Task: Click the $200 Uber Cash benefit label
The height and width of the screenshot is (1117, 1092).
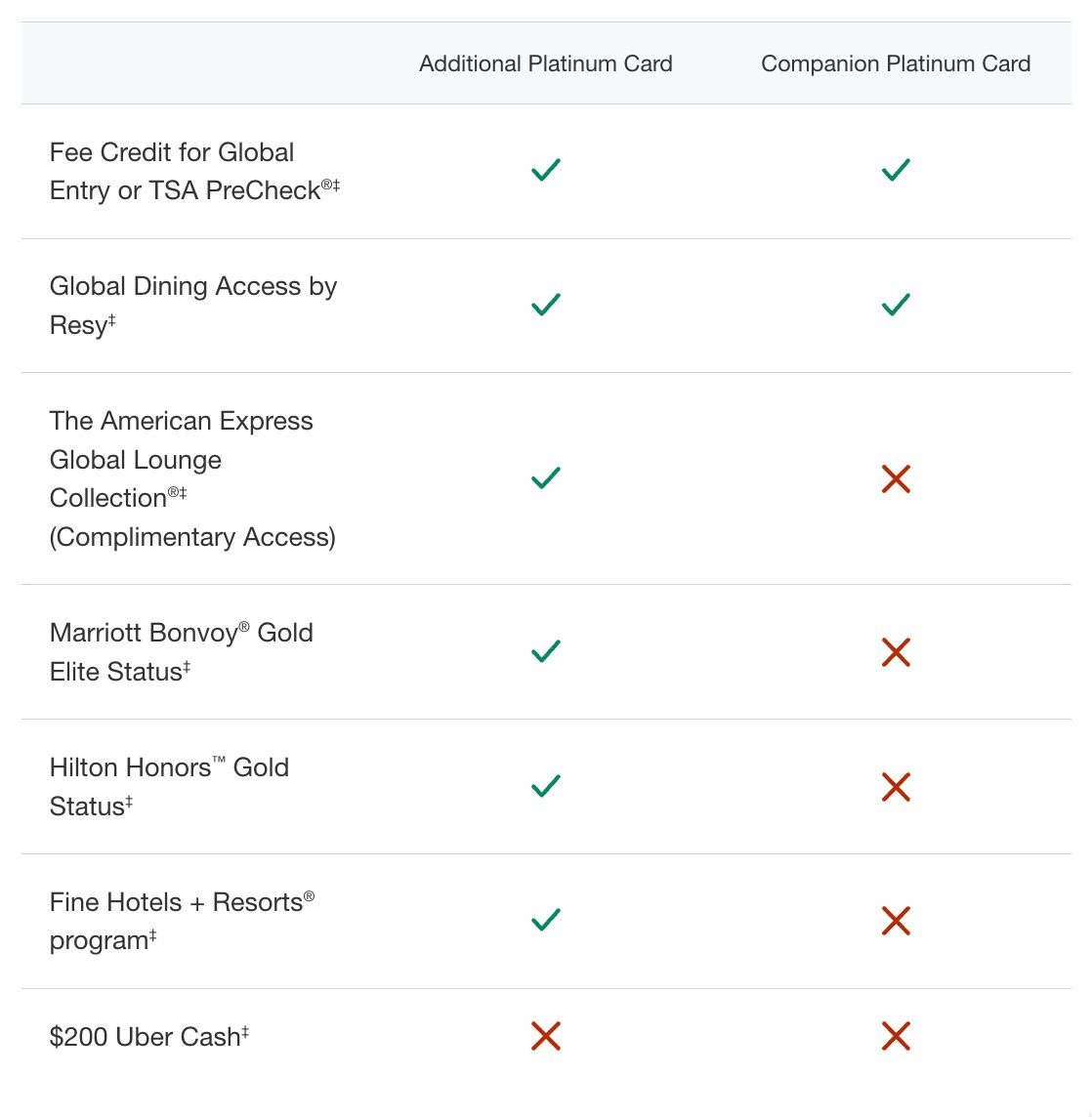Action: pyautogui.click(x=149, y=1037)
